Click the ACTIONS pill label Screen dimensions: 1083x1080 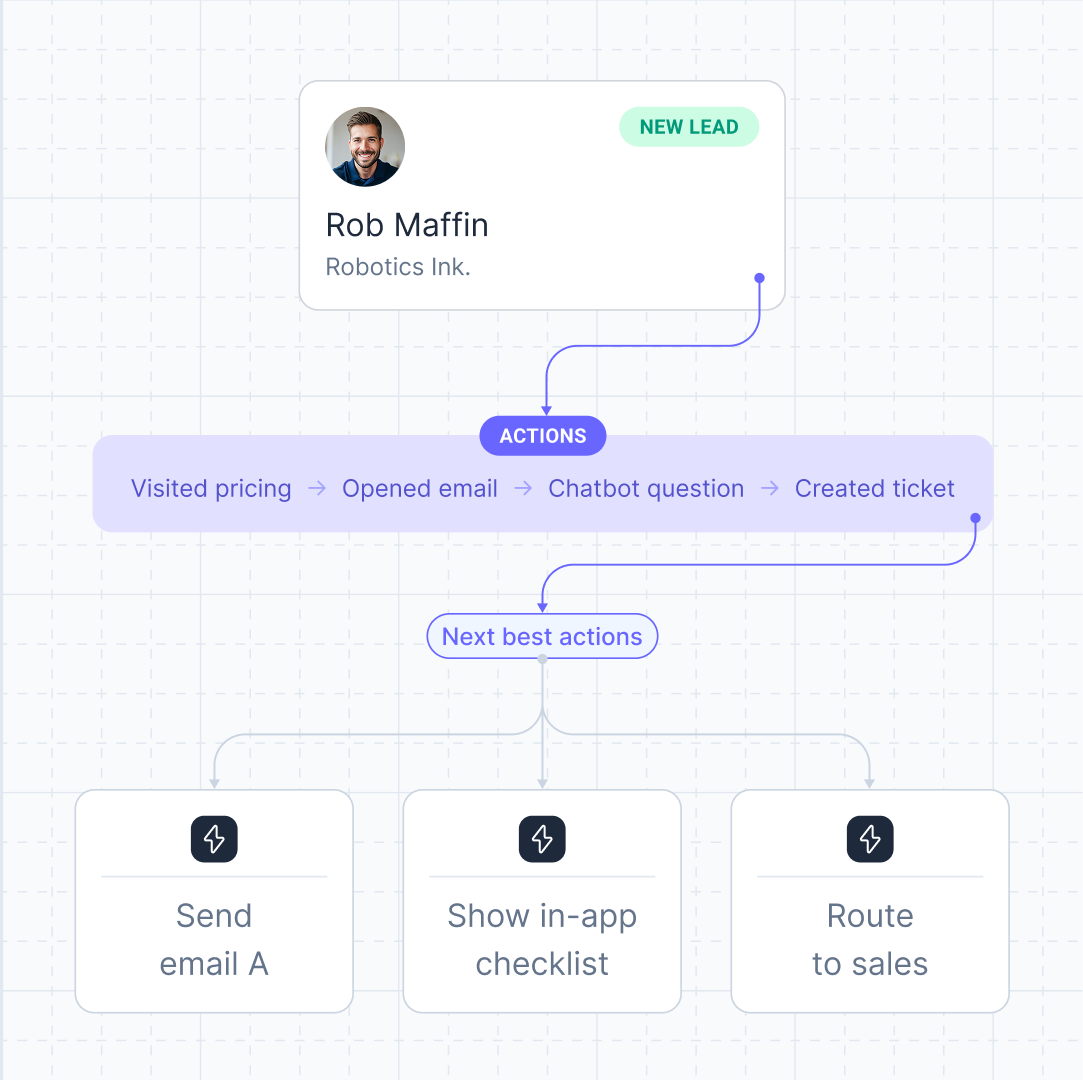[x=543, y=436]
